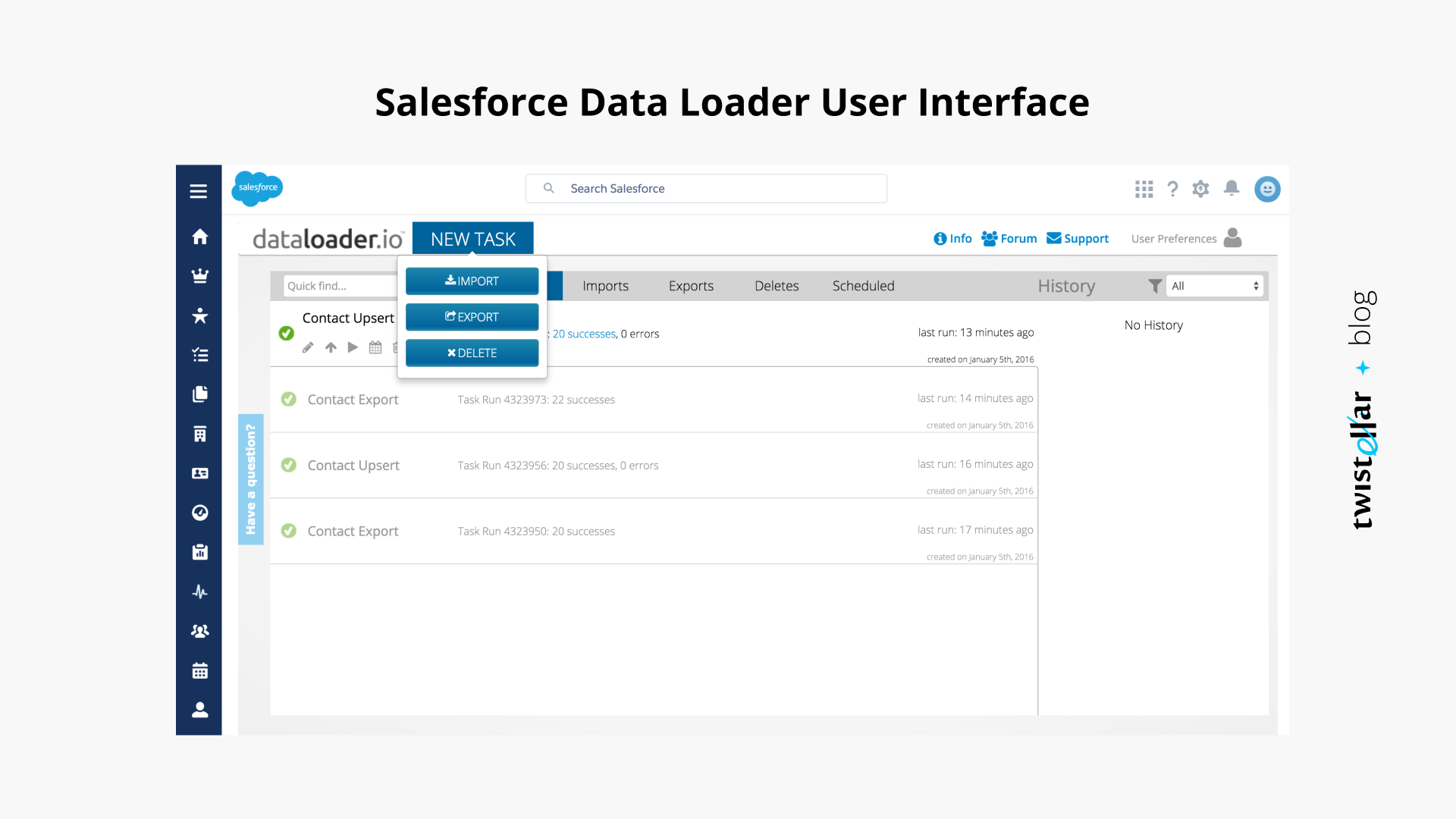Viewport: 1456px width, 819px height.
Task: Select the Scheduled tab
Action: point(862,286)
